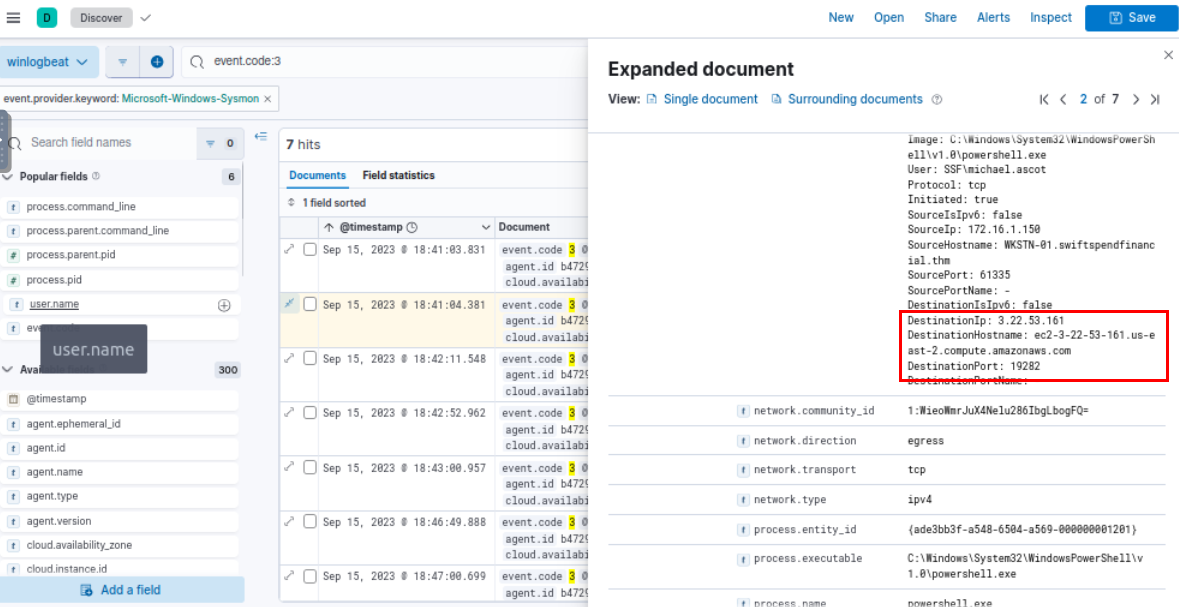Viewport: 1179px width, 607px height.
Task: Open the filter options icon
Action: pyautogui.click(x=123, y=61)
